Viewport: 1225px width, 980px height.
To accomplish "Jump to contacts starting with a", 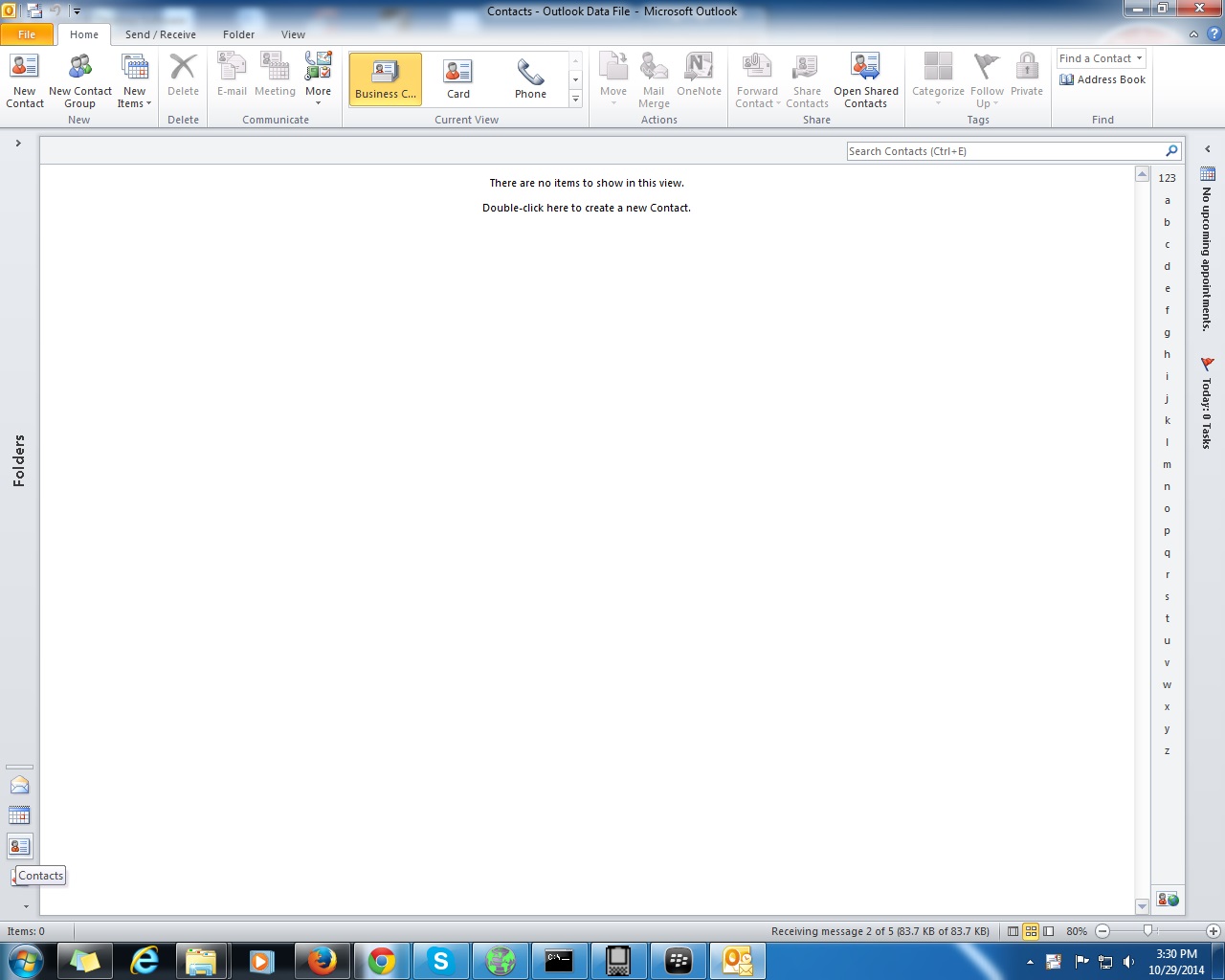I will pyautogui.click(x=1167, y=200).
